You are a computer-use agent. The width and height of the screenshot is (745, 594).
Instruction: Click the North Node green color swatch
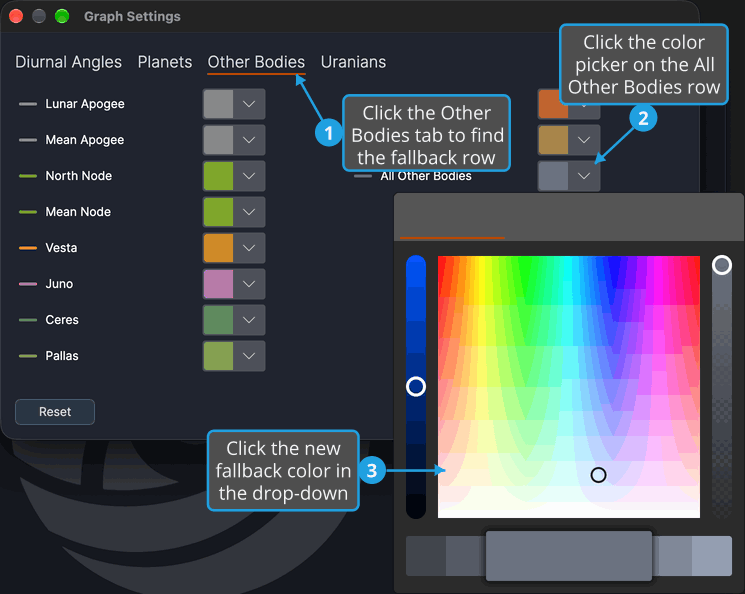[x=219, y=176]
